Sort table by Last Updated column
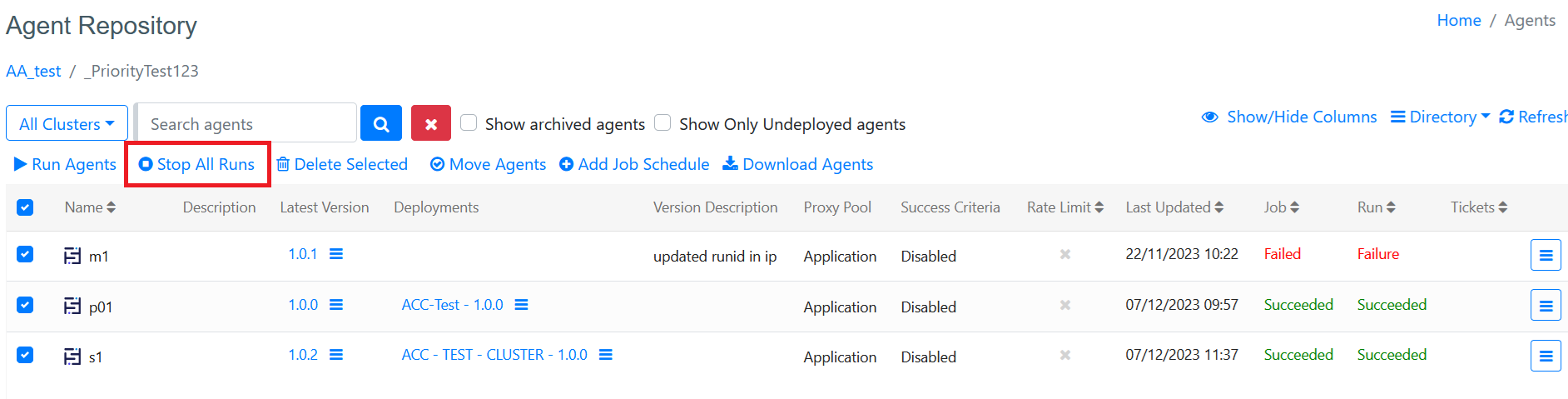Screen dimensions: 1568x399 click(1174, 207)
